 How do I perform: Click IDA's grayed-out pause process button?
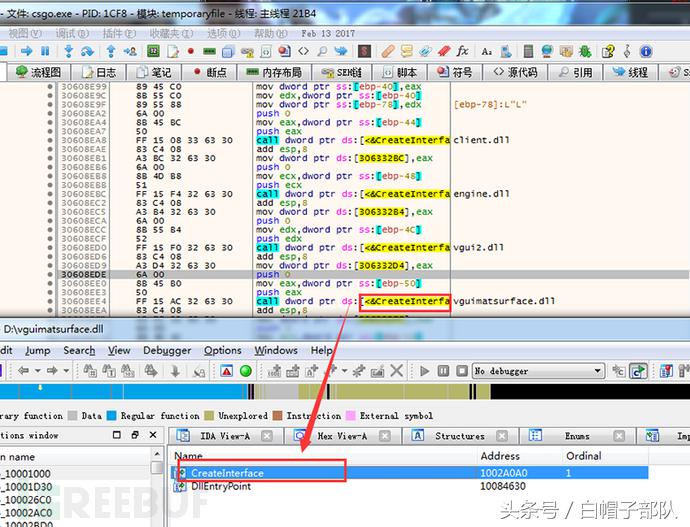(x=442, y=371)
